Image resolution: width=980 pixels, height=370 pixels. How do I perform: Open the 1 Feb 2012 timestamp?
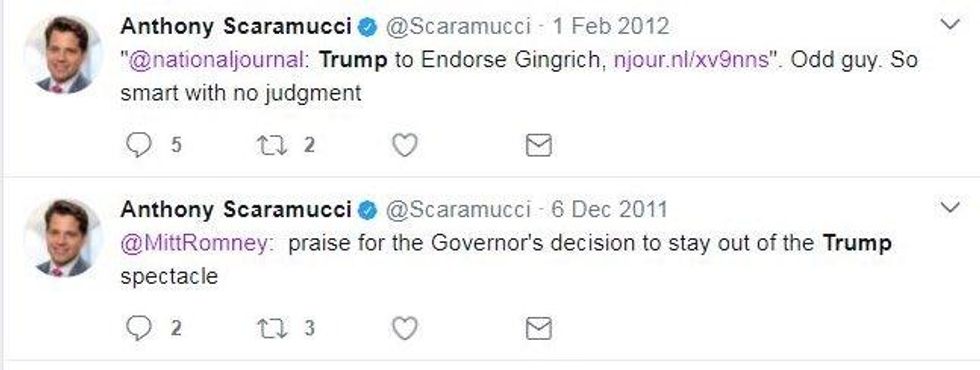[610, 27]
